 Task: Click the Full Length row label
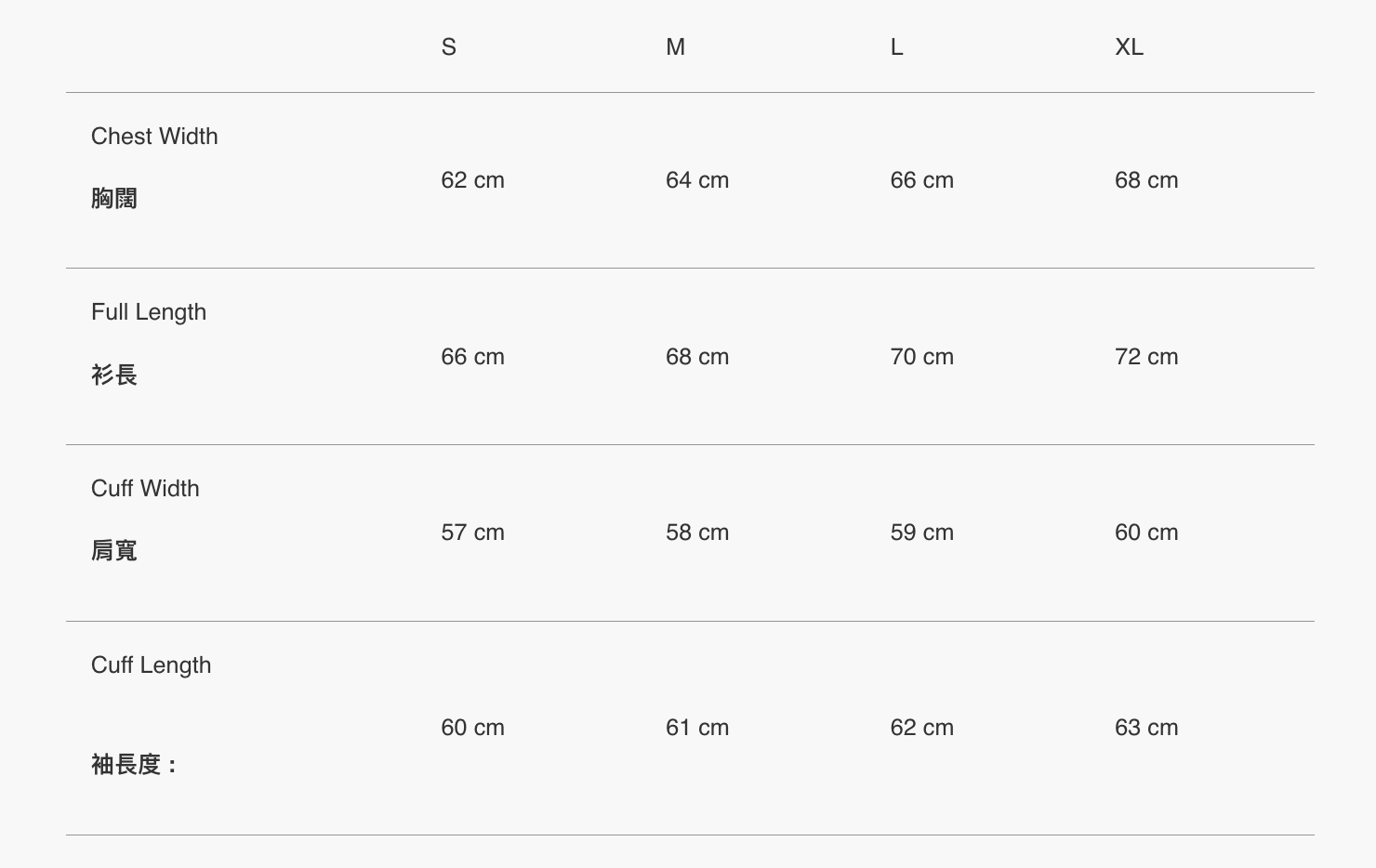click(149, 312)
